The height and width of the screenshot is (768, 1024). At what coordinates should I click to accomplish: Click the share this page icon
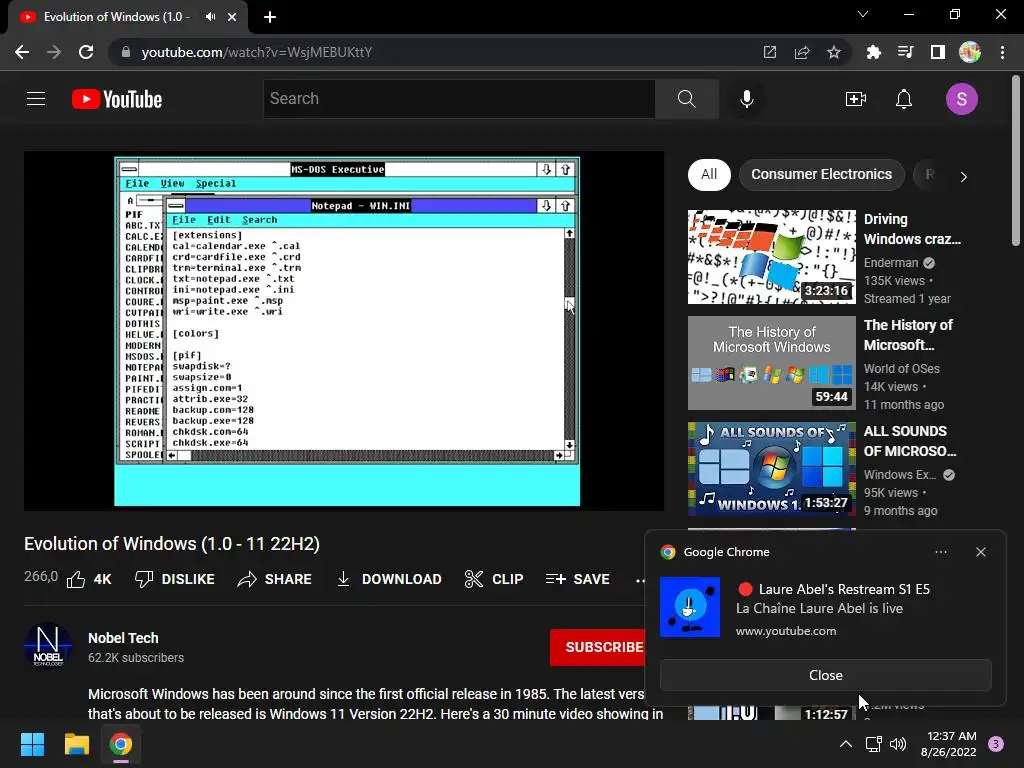pyautogui.click(x=802, y=52)
